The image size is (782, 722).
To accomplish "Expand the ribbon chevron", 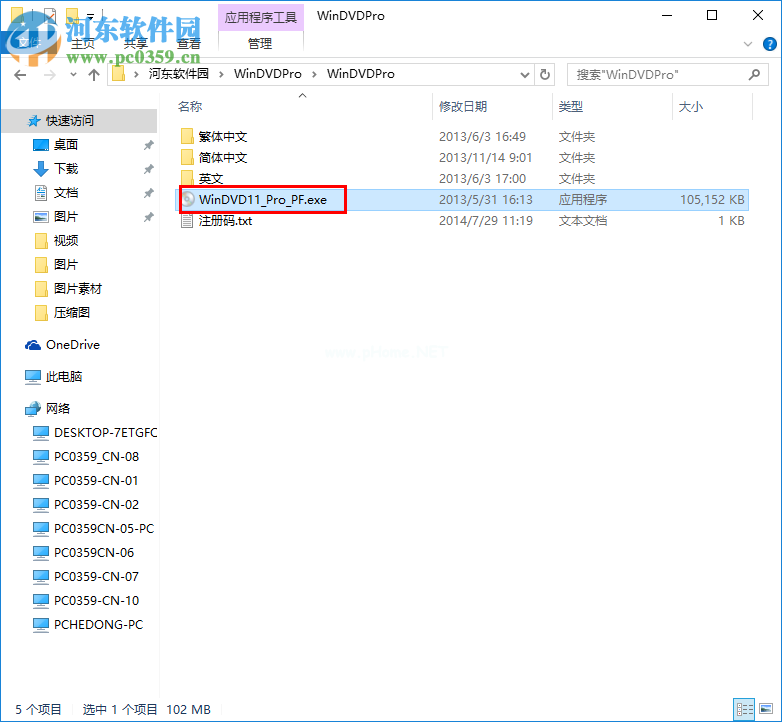I will click(x=748, y=44).
